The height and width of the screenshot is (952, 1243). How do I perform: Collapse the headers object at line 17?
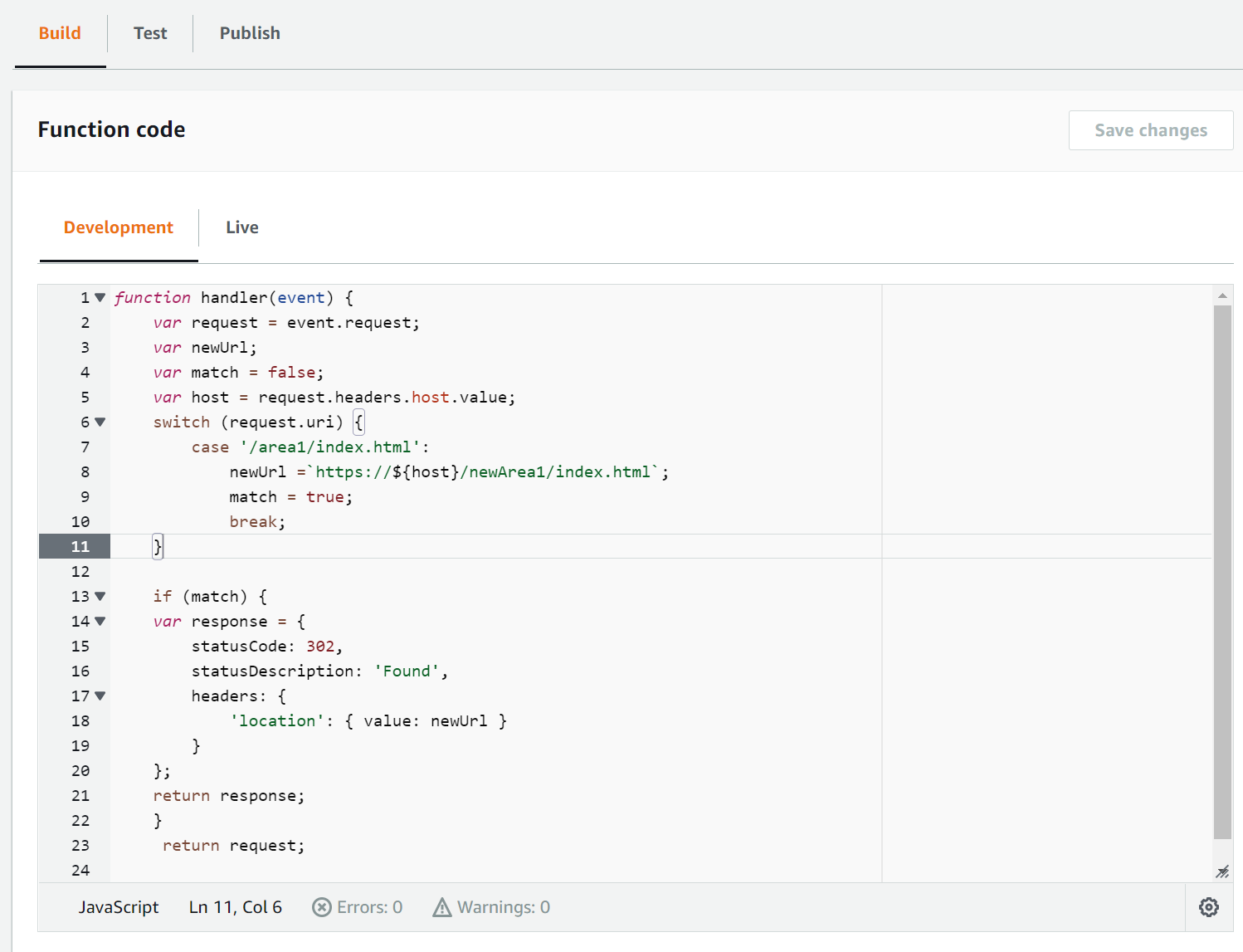click(100, 696)
